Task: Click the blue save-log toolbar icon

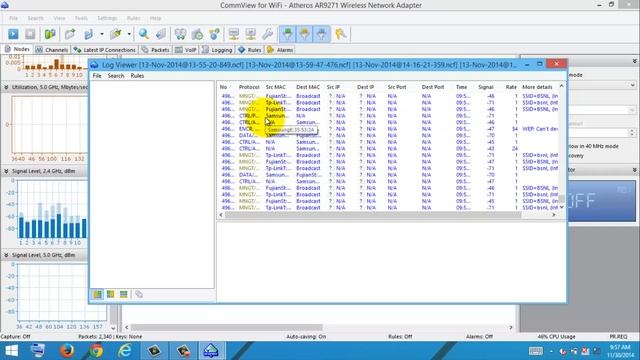Action: [89, 34]
